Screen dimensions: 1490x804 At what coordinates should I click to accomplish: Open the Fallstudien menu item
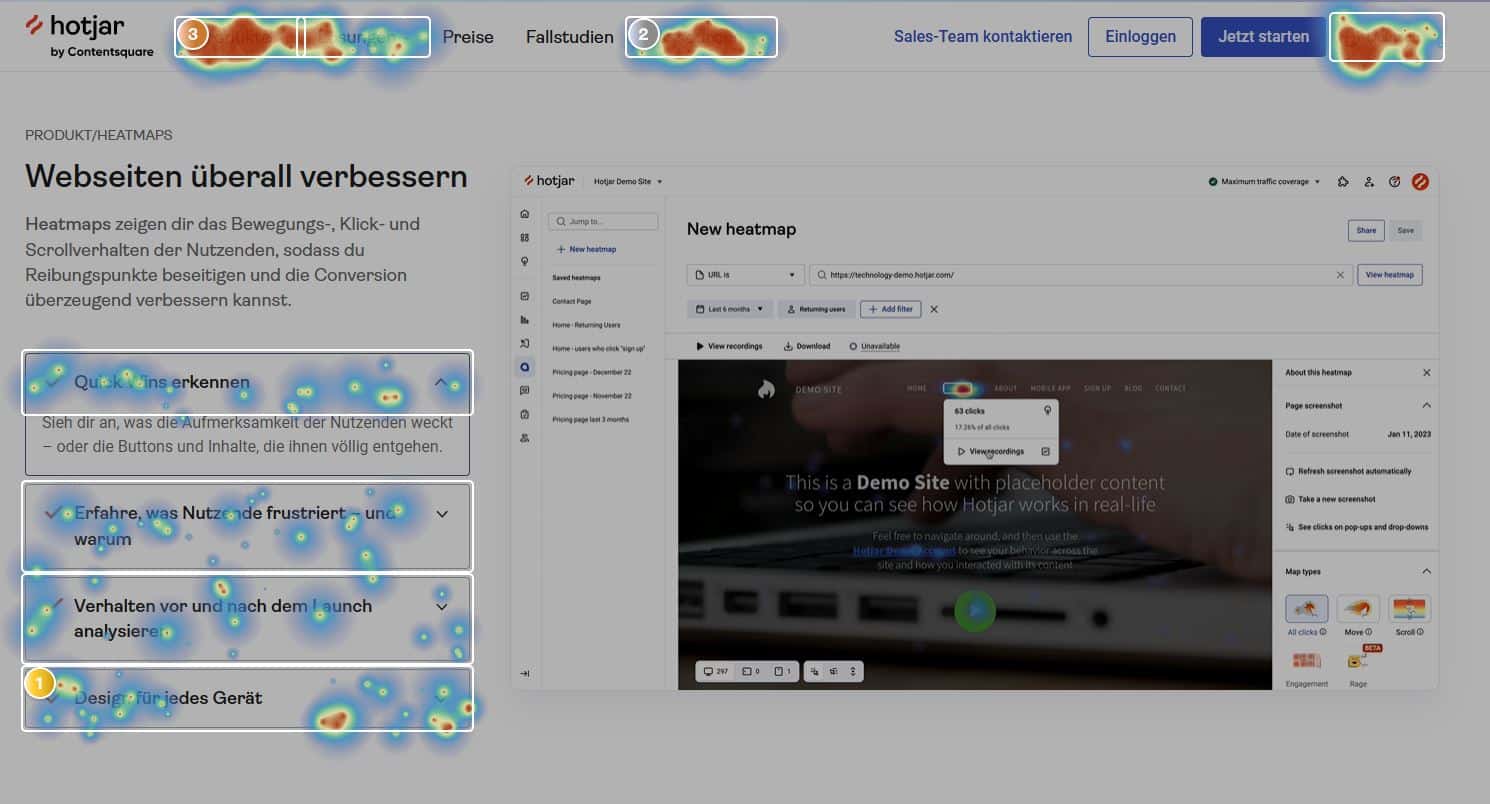click(570, 37)
